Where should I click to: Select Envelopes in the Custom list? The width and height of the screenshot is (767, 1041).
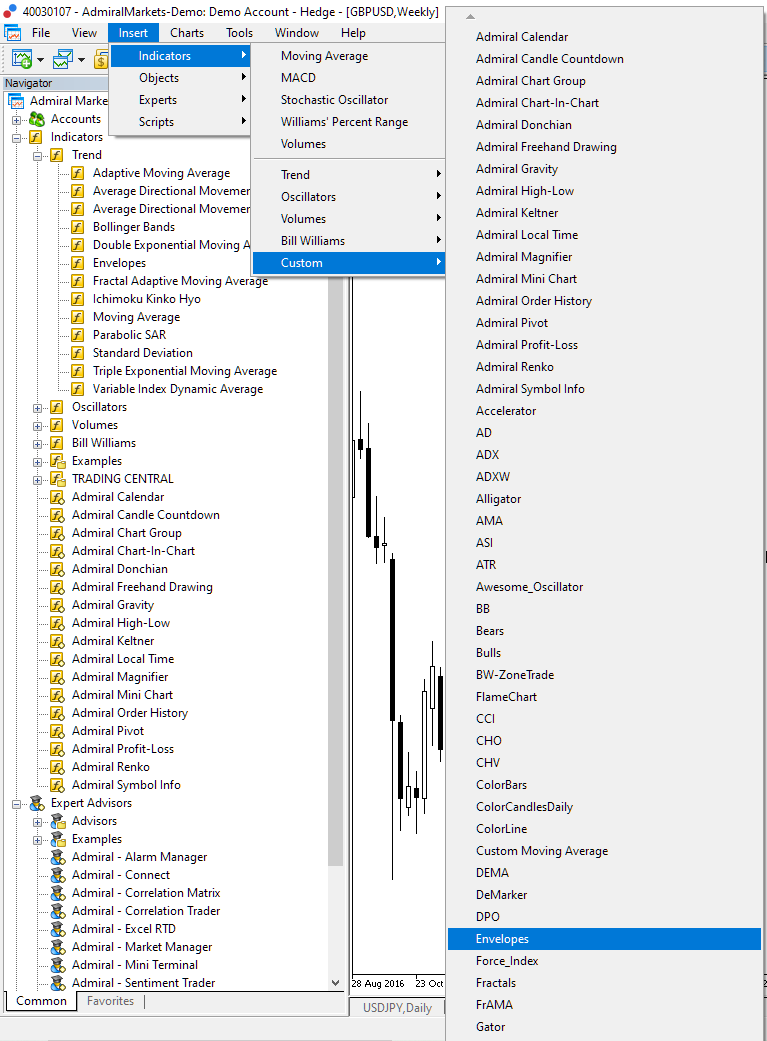point(604,939)
